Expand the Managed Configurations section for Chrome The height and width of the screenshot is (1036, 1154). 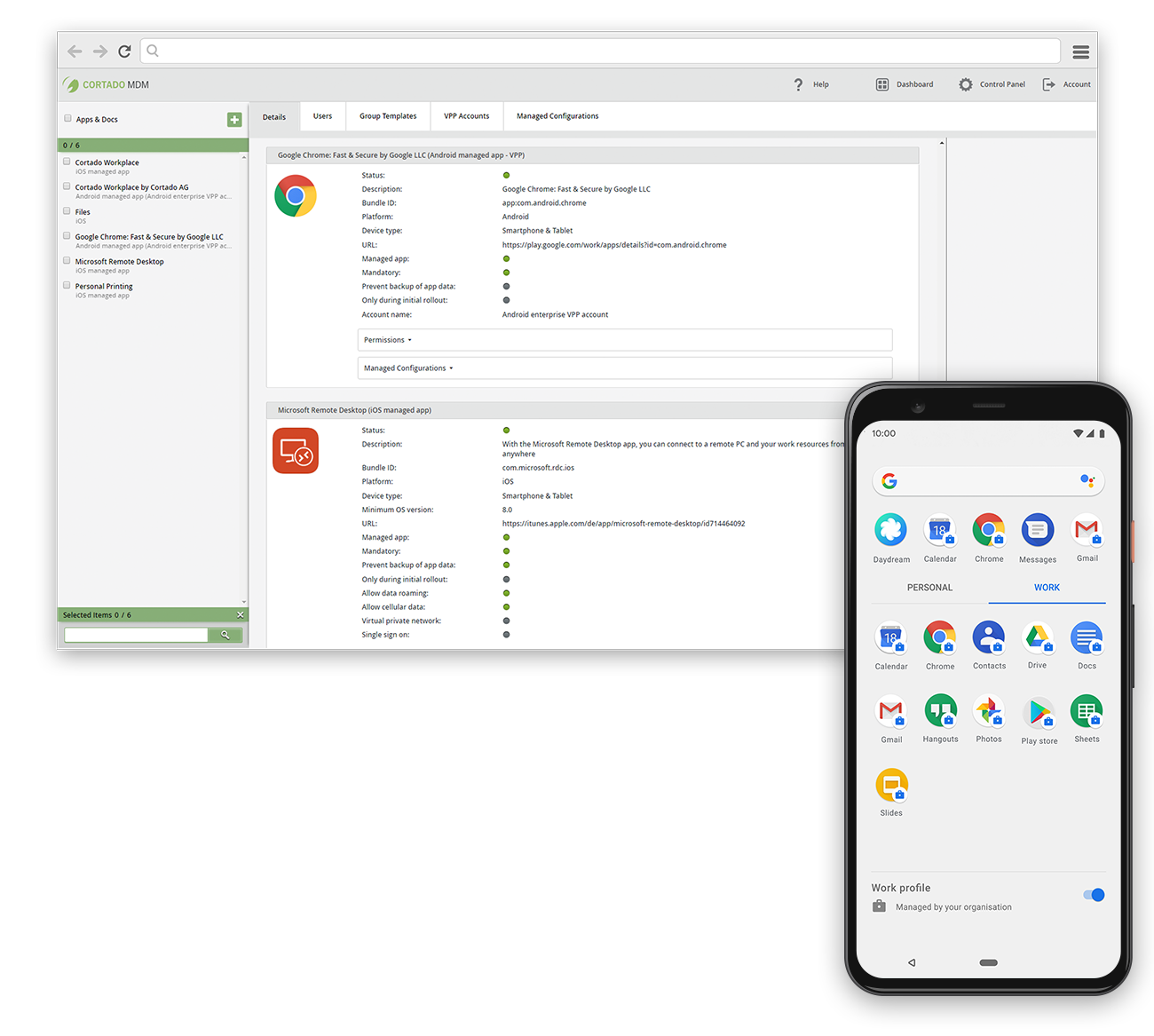coord(625,368)
